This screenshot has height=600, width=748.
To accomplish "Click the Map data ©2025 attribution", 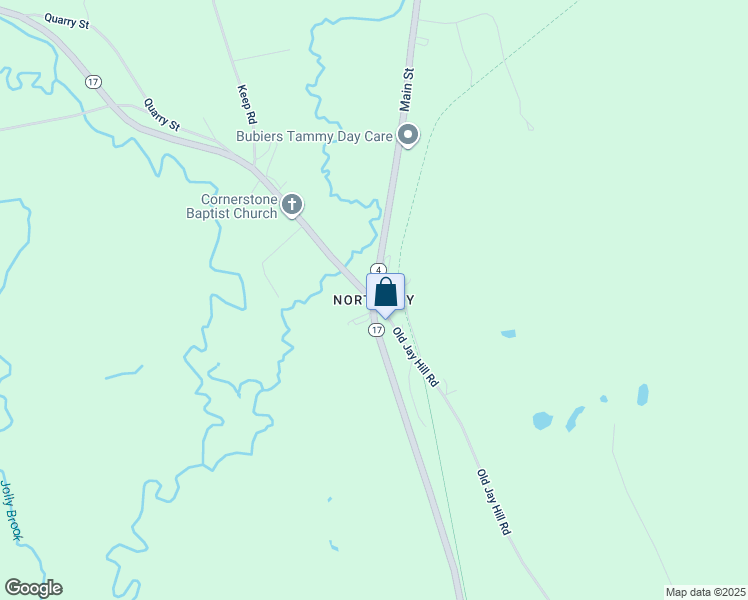I will click(706, 592).
